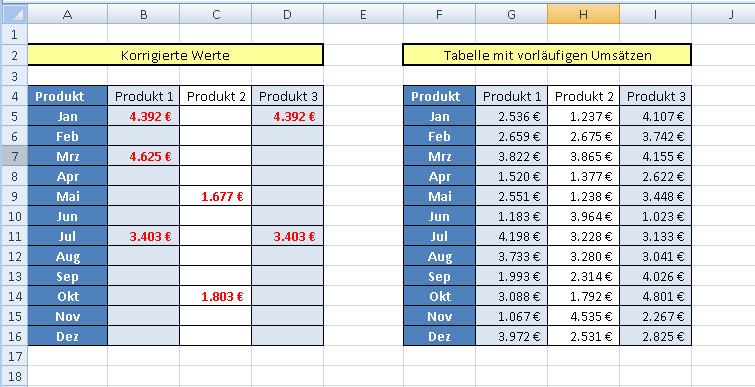The image size is (755, 387).
Task: Select the '4.801 €' cell
Action: (655, 297)
